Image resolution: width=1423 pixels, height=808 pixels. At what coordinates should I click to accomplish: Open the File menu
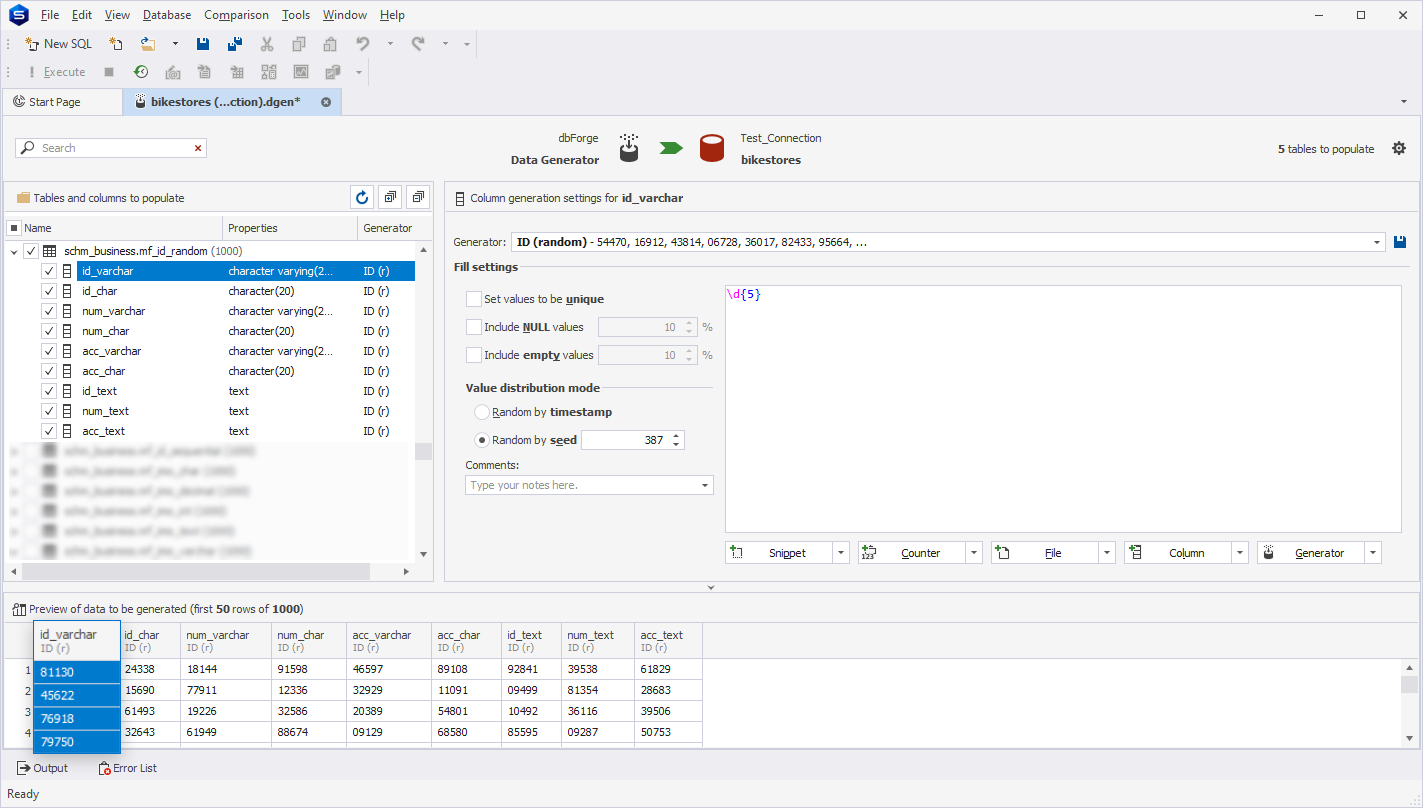50,15
